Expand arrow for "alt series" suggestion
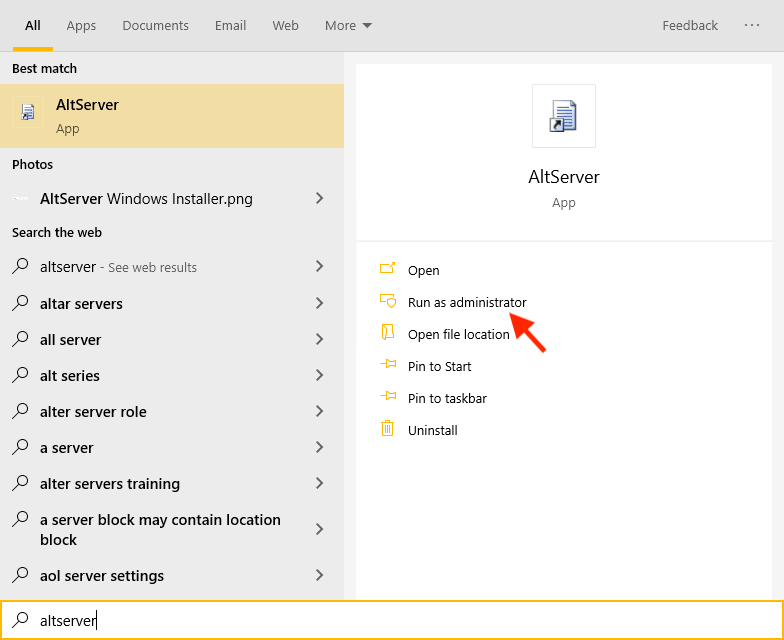Viewport: 784px width, 640px height. click(x=320, y=375)
